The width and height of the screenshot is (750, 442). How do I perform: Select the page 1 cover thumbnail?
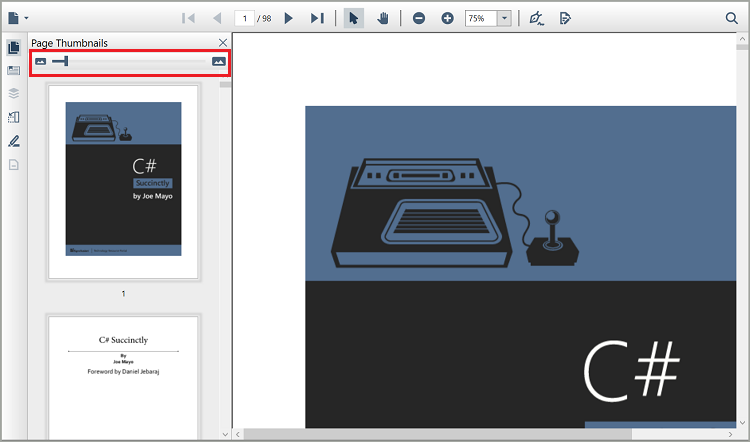[124, 179]
